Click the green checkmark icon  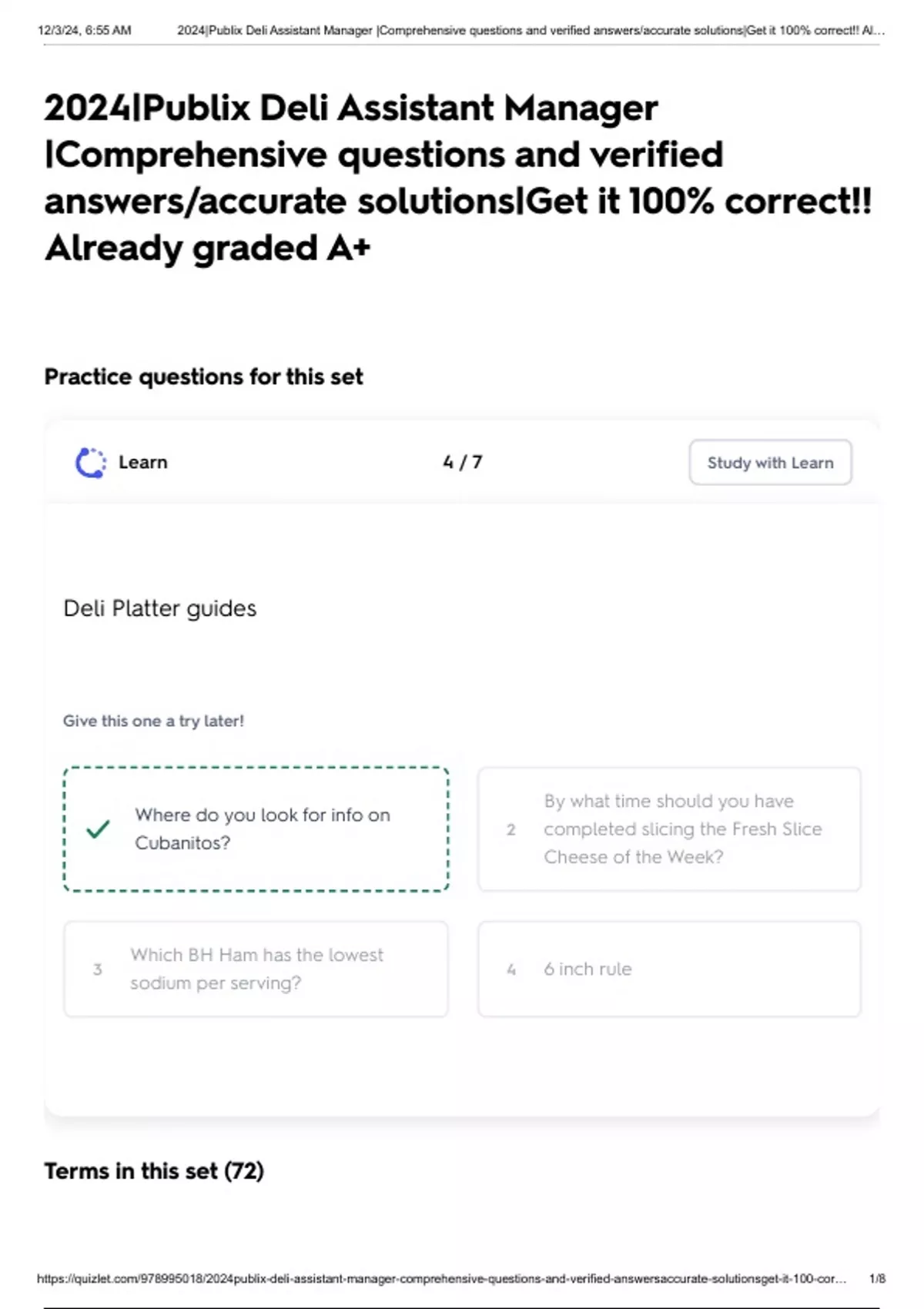tap(98, 829)
